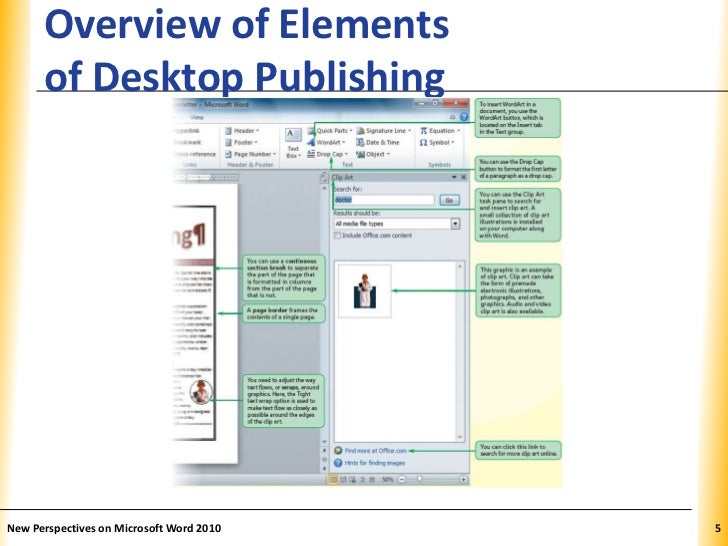Click the Text Box button icon
Image resolution: width=728 pixels, height=546 pixels.
[x=292, y=135]
